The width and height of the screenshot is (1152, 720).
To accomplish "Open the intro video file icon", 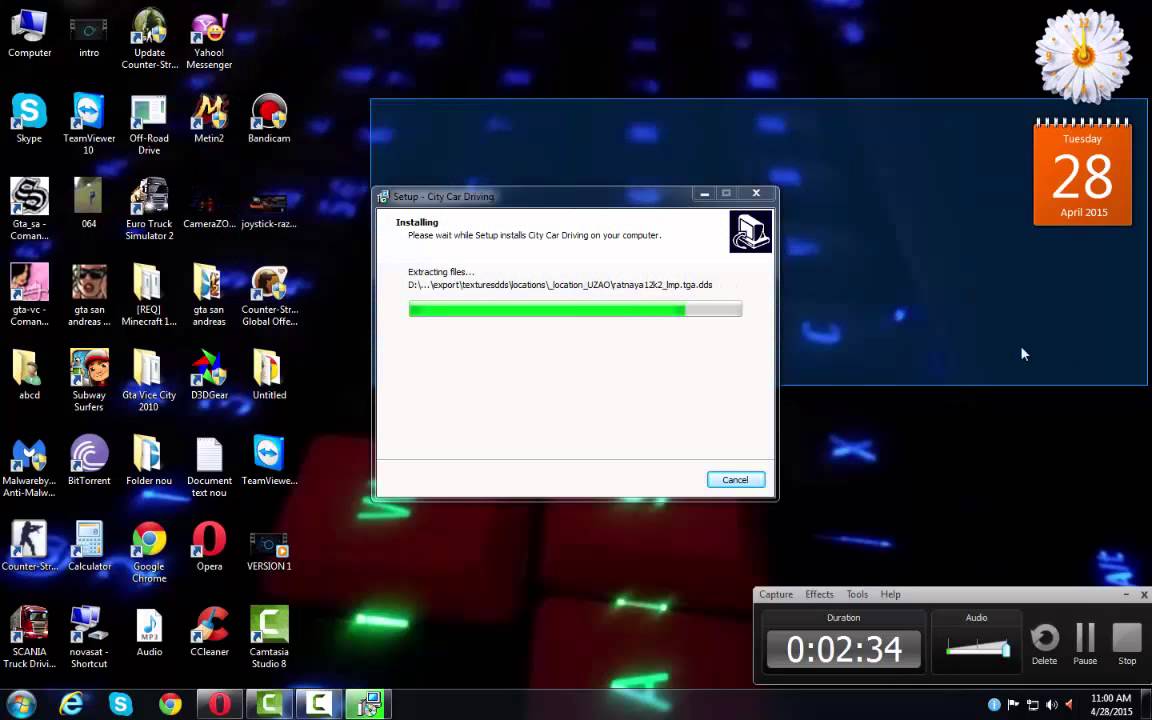I will 89,33.
